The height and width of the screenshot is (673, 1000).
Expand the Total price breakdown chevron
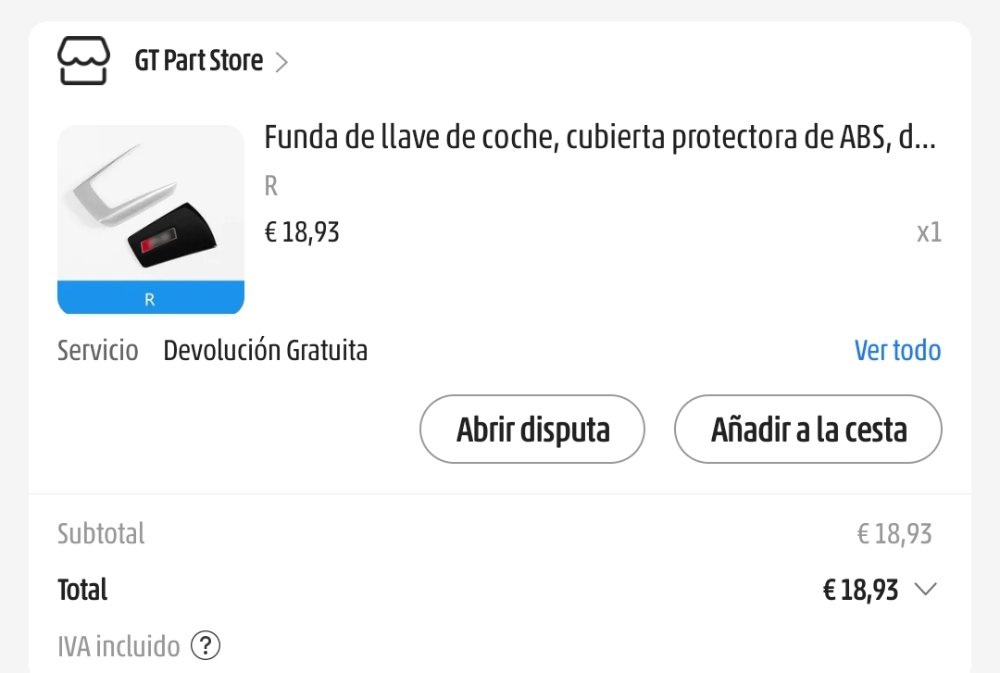(925, 589)
